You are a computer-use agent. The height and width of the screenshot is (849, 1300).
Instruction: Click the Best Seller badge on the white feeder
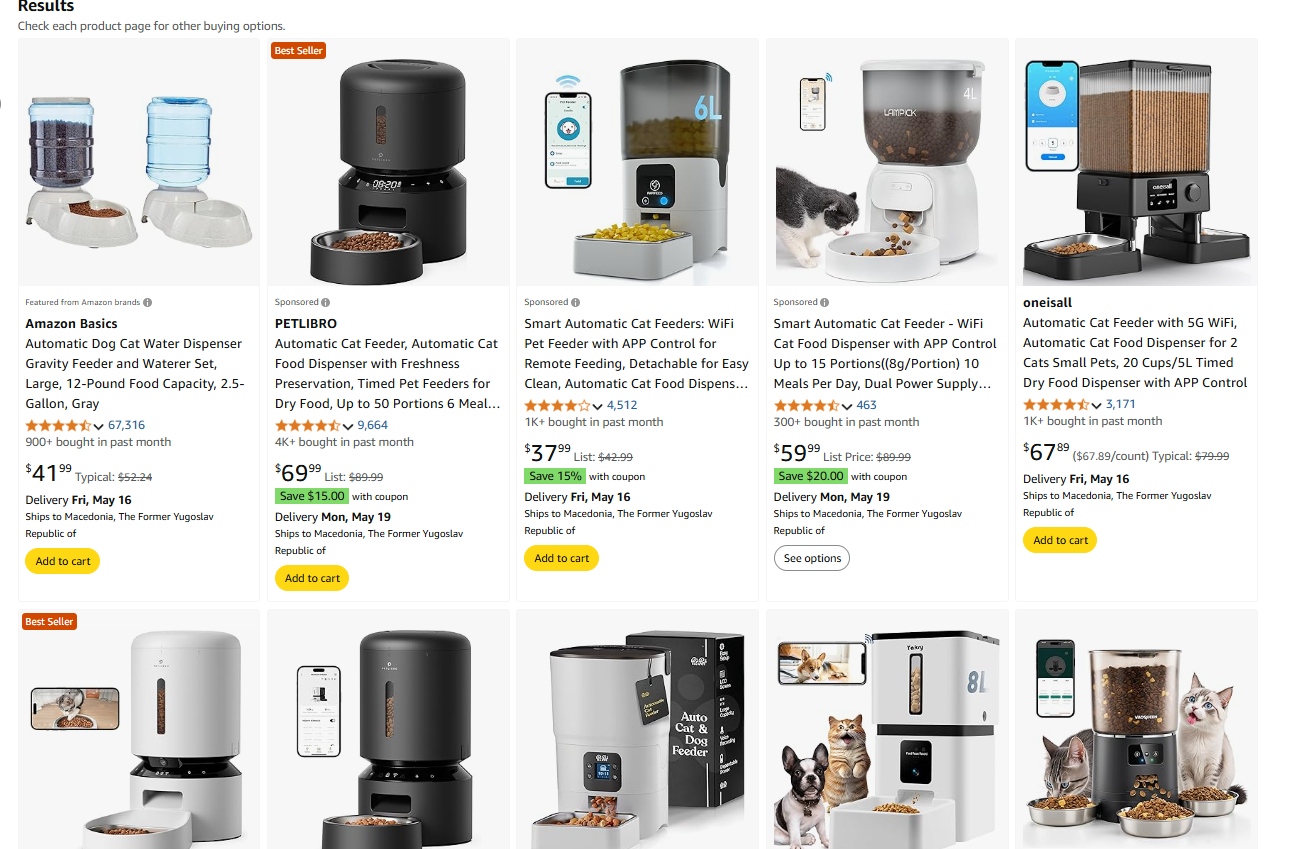tap(50, 621)
